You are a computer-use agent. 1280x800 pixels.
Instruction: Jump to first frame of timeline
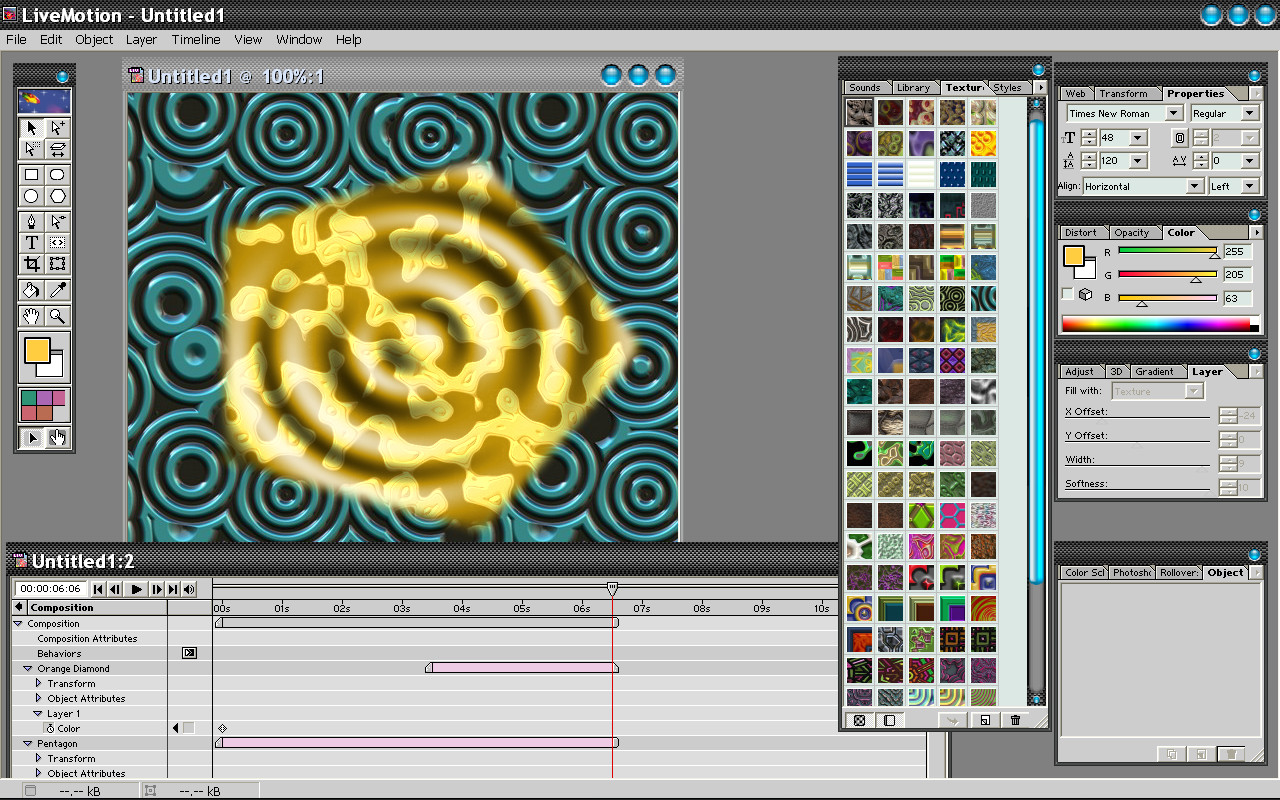[x=99, y=590]
